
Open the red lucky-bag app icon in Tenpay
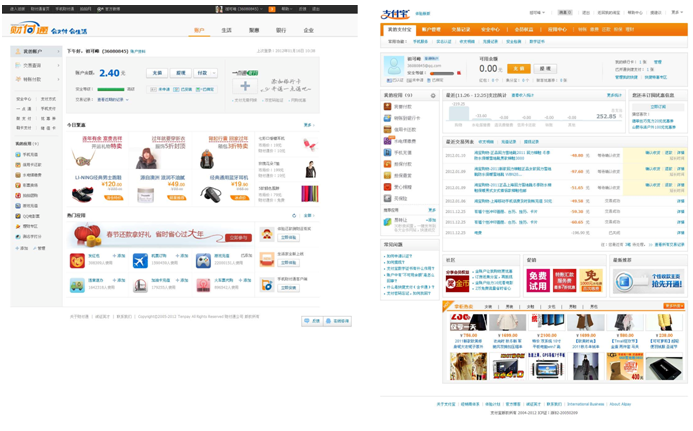77,261
